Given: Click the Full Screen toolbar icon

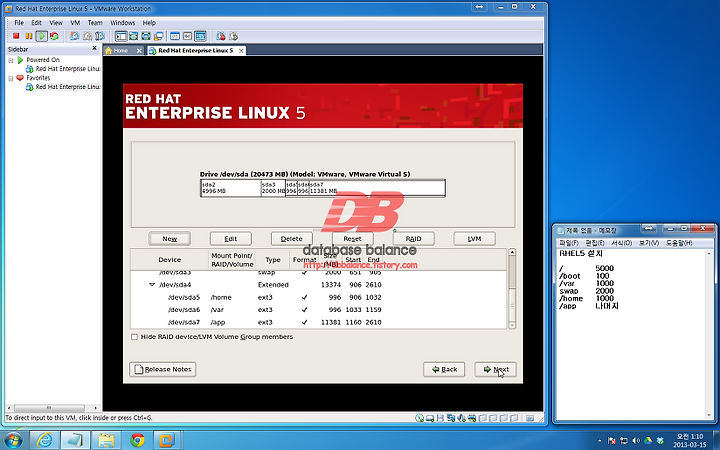Looking at the screenshot, I should click(x=146, y=36).
